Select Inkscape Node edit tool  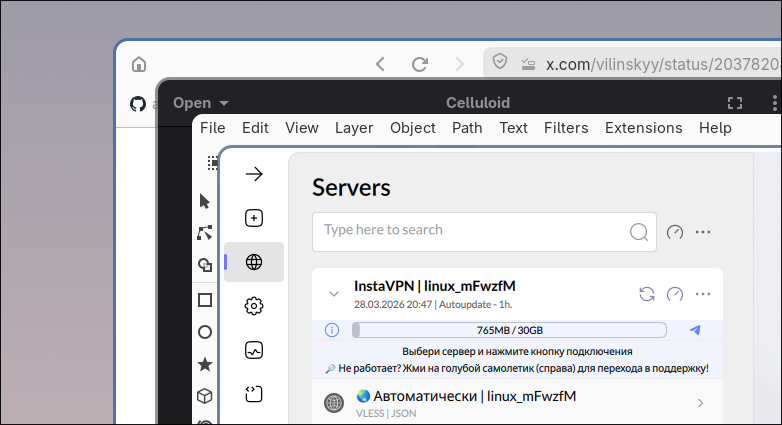tap(204, 233)
